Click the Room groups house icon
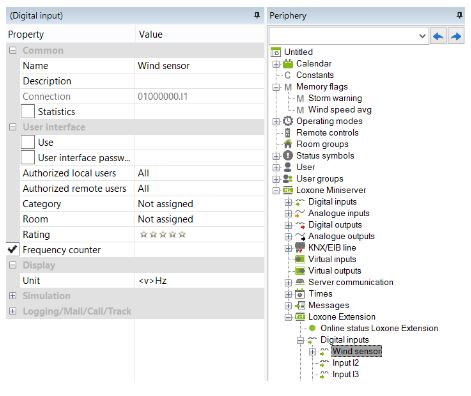The width and height of the screenshot is (471, 396). click(288, 144)
